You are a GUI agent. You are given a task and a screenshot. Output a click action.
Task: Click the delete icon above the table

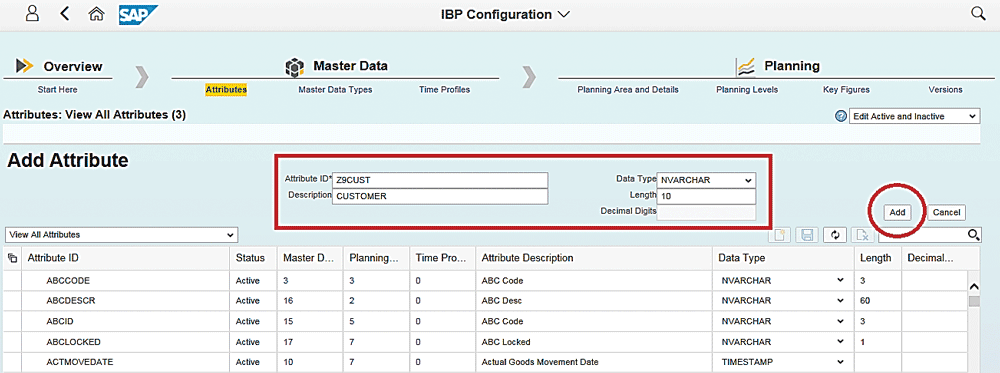(x=862, y=235)
